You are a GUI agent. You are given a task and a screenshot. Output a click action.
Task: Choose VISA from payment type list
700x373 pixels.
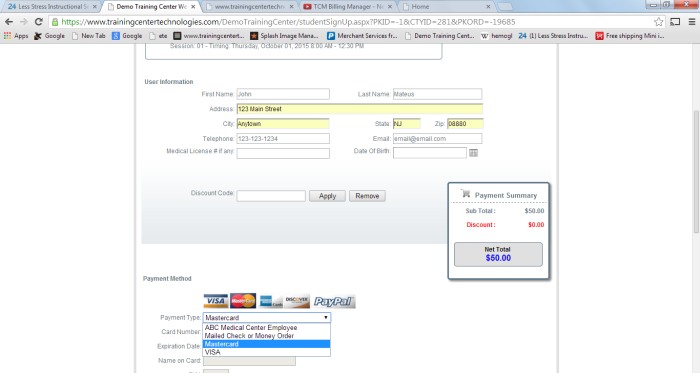click(267, 352)
